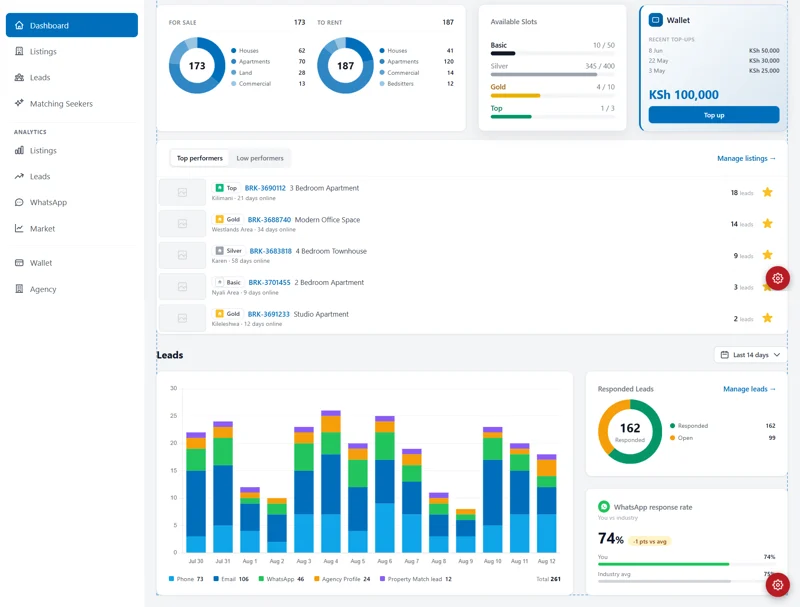Open Last 14 days date range dropdown

click(750, 355)
